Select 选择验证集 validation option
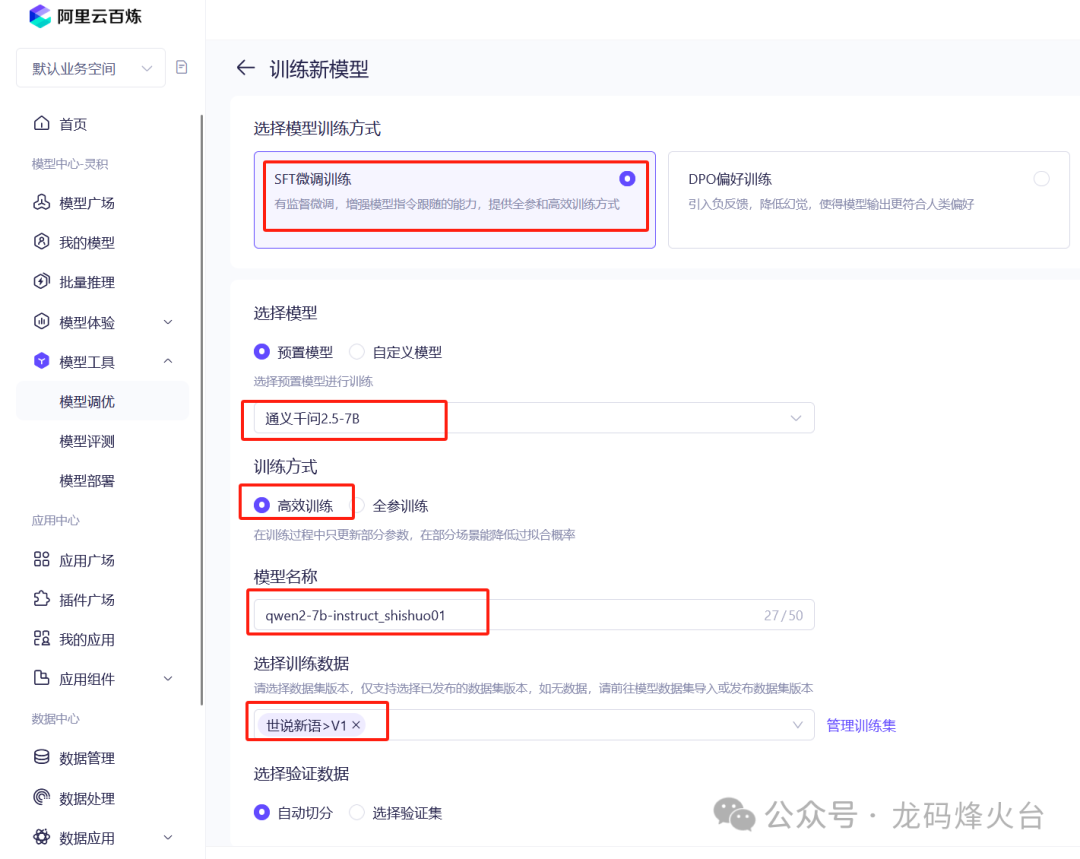1080x859 pixels. [357, 812]
